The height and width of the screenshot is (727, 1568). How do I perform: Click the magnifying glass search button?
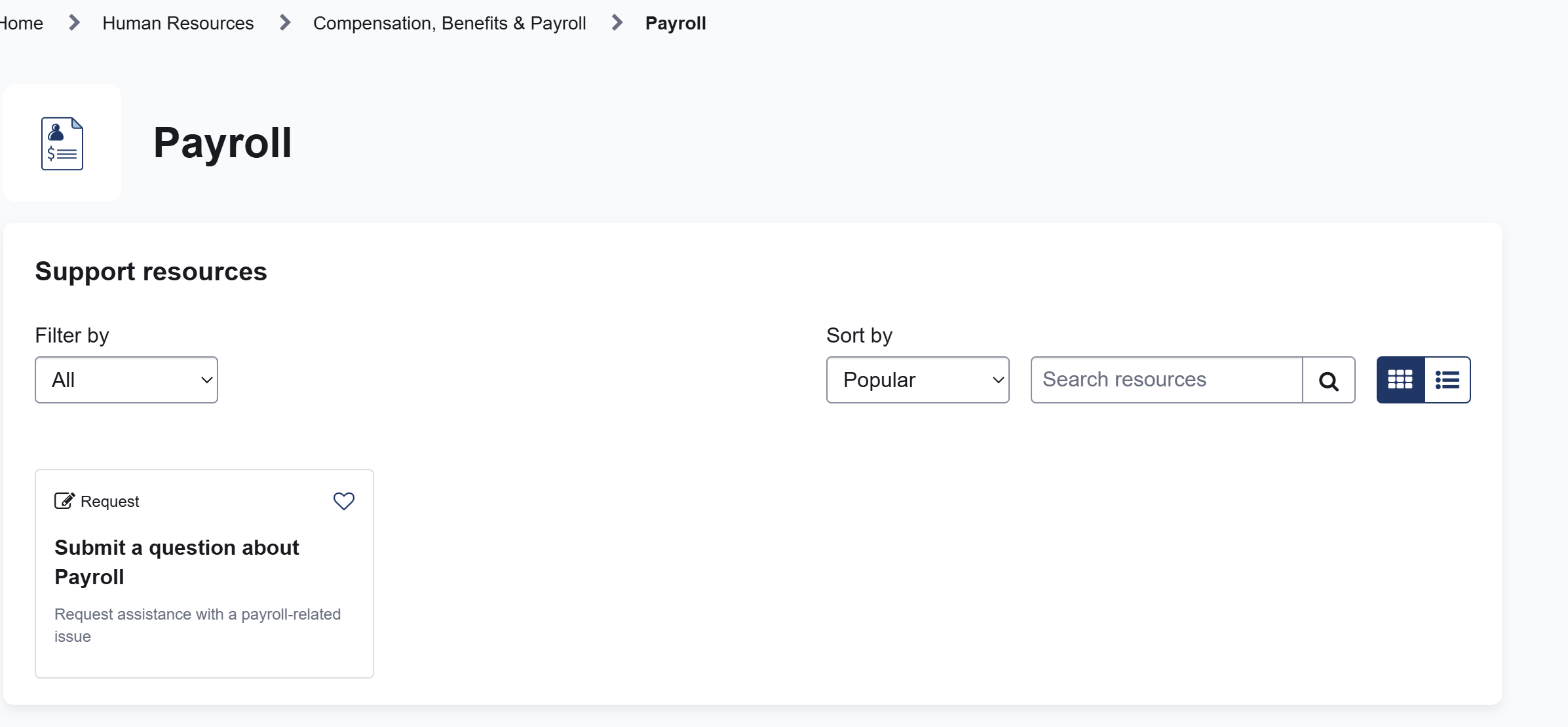click(x=1329, y=381)
